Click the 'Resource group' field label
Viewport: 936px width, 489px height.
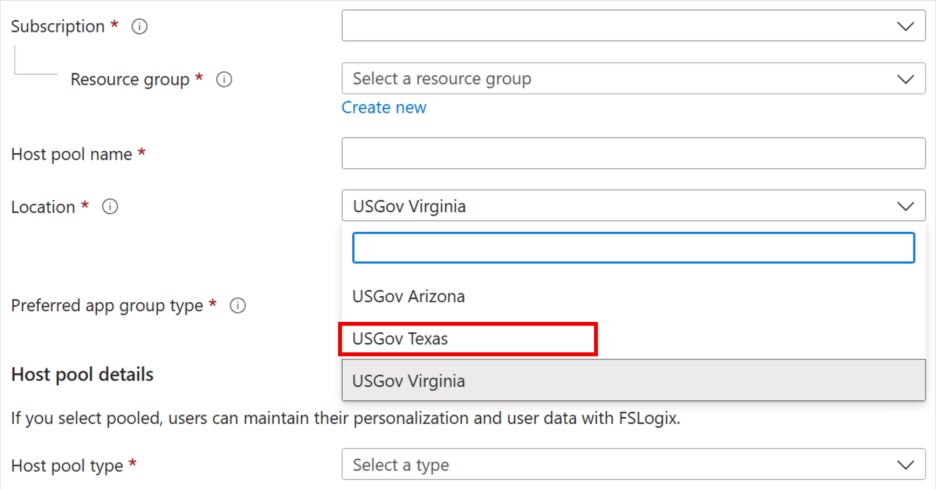point(130,79)
